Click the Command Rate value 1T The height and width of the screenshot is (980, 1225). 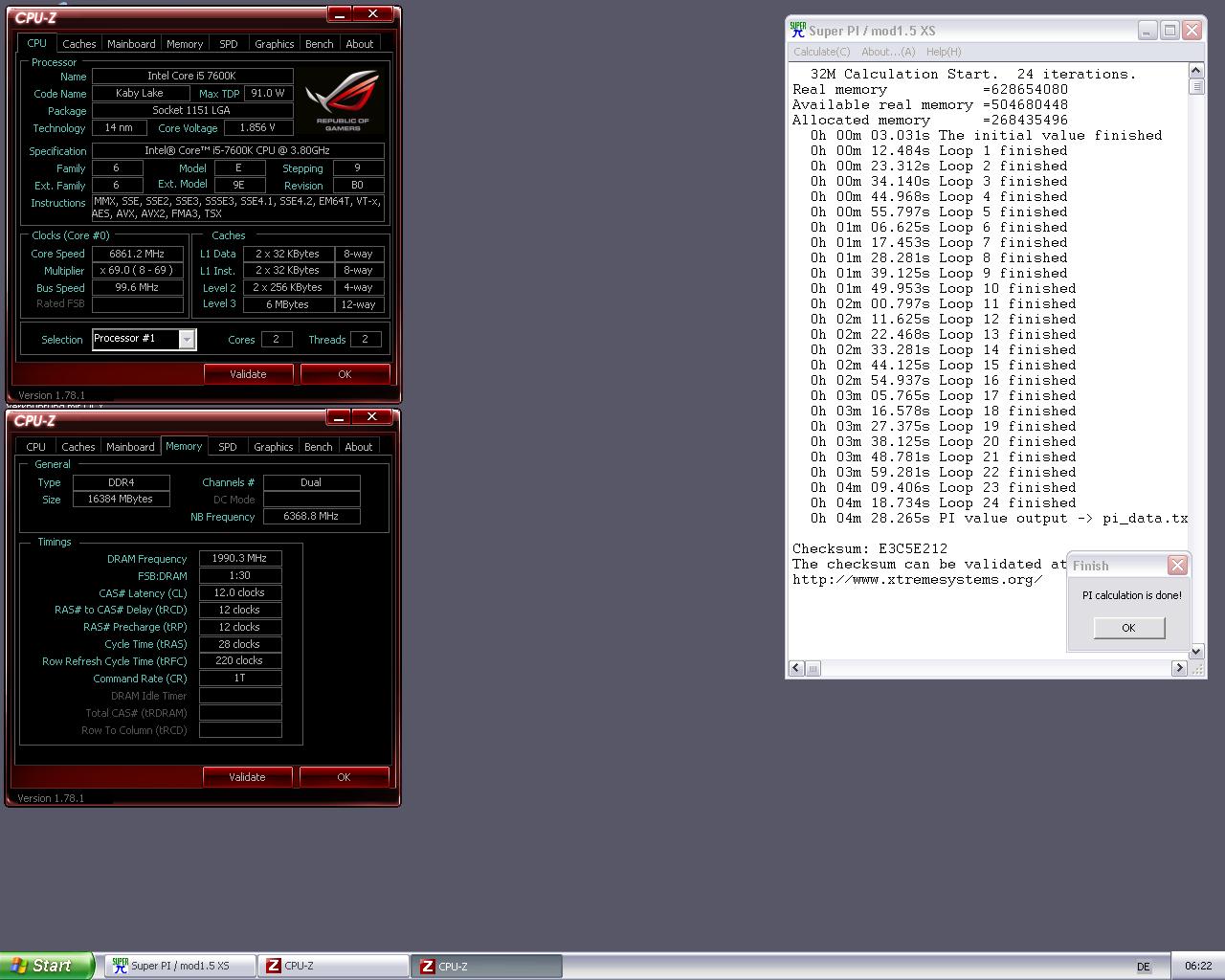coord(240,678)
